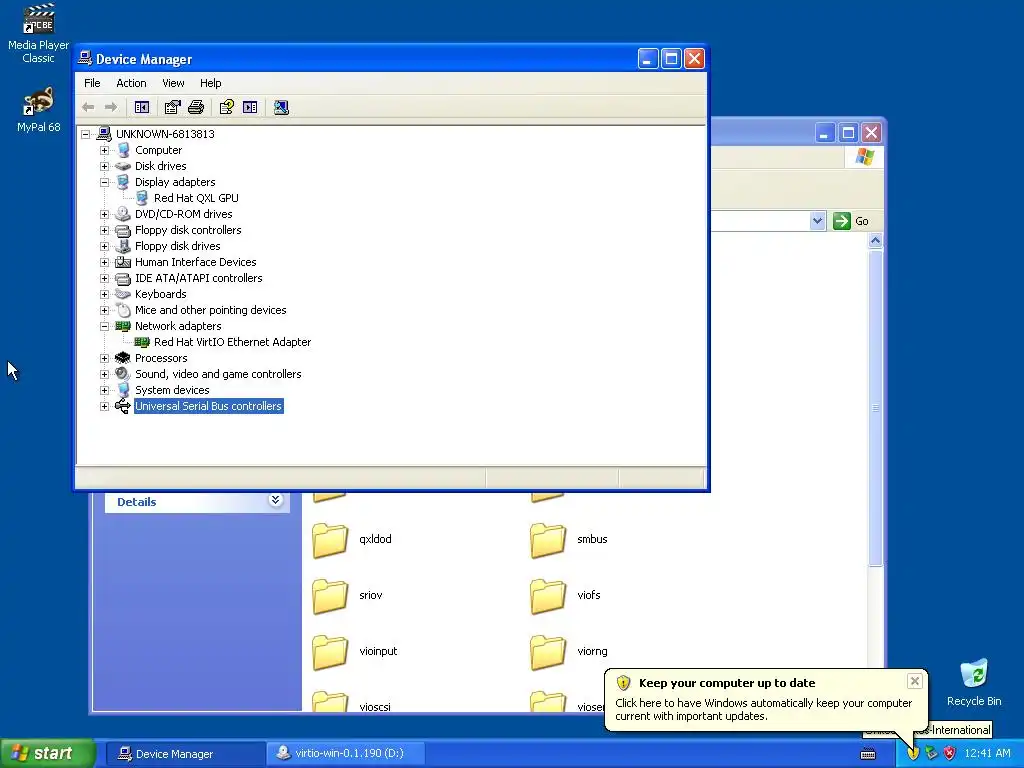Expand the Computer tree node

pyautogui.click(x=104, y=150)
